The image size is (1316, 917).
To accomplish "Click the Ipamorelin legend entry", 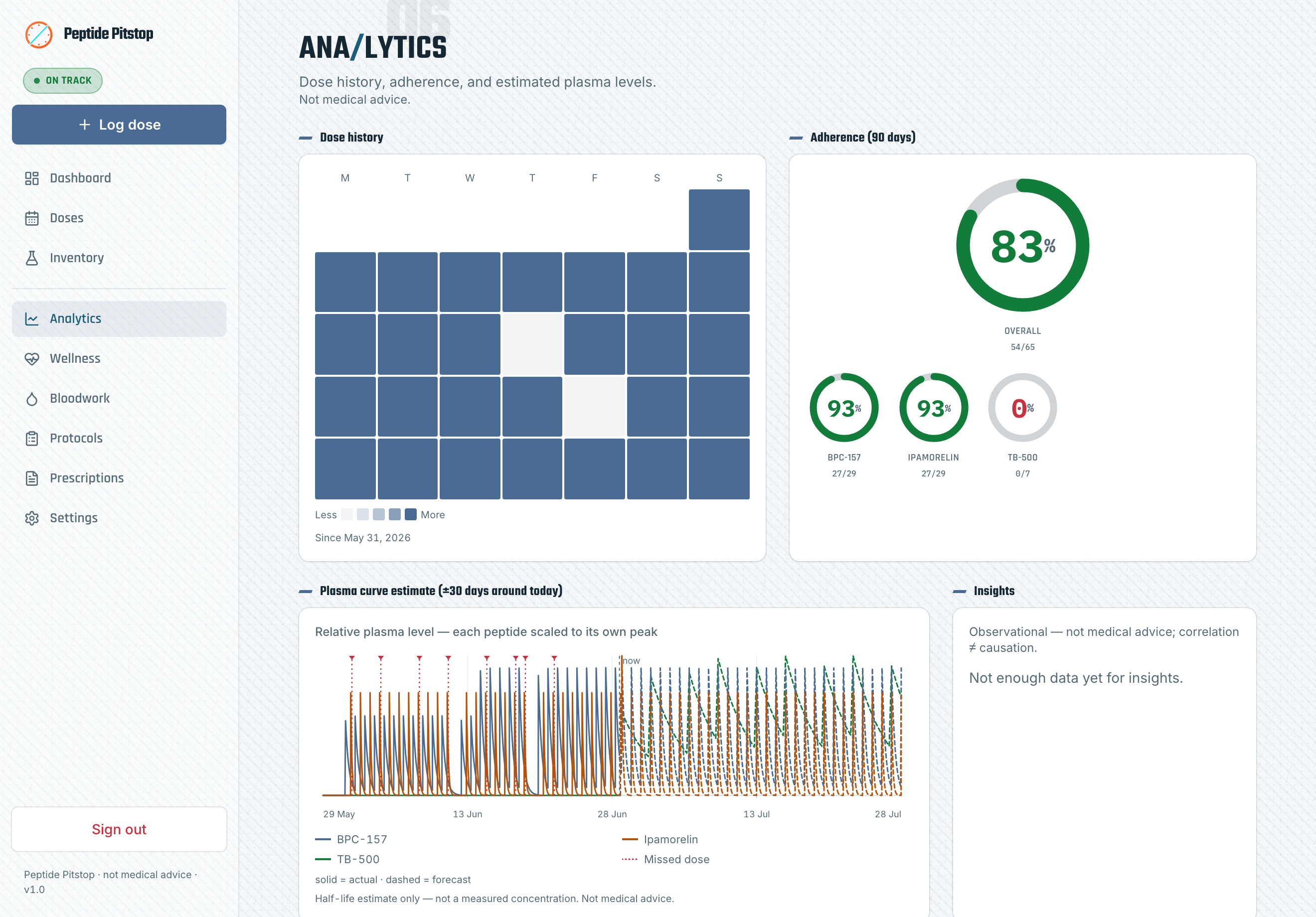I will coord(660,840).
